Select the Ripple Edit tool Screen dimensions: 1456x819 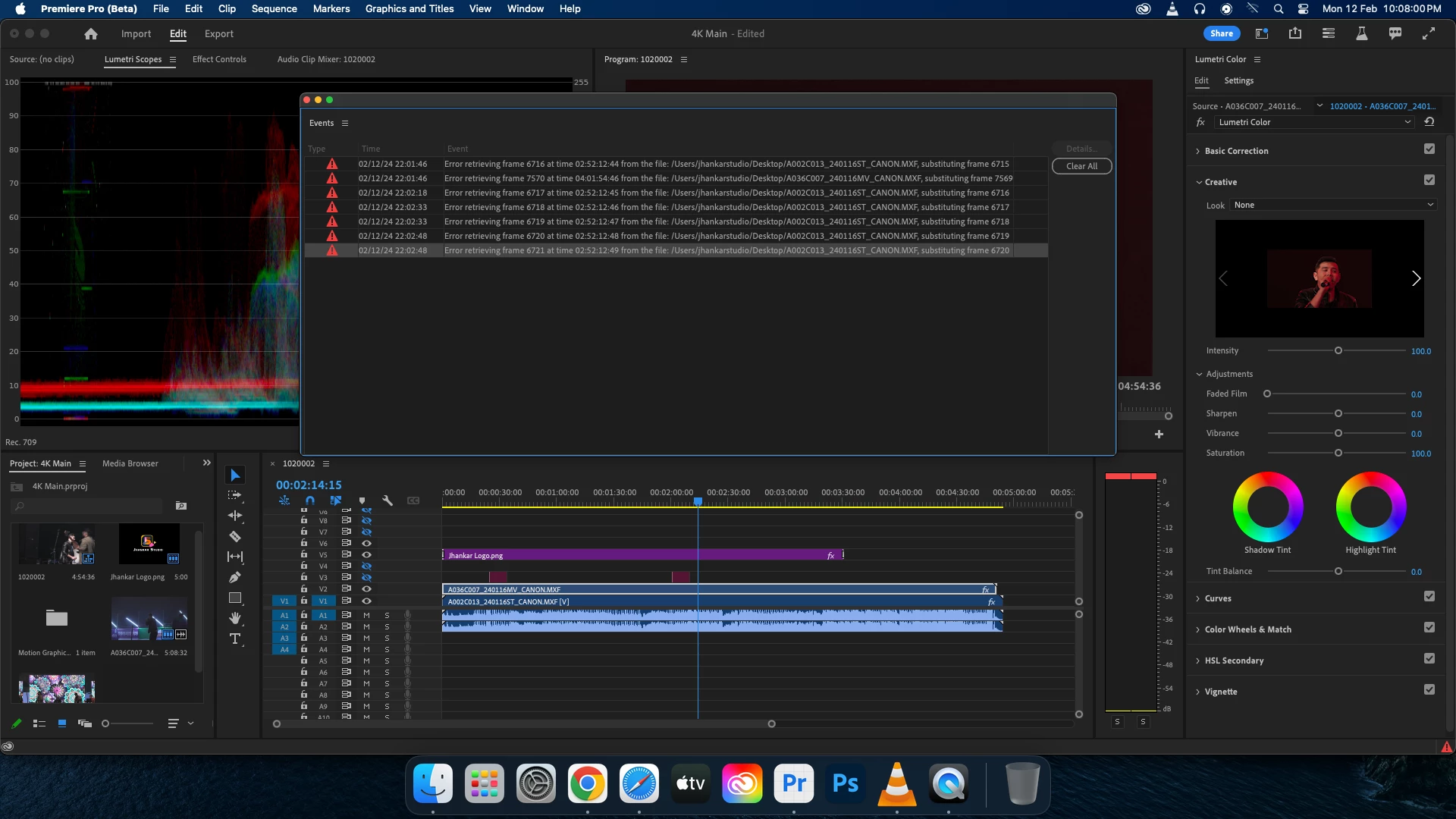(235, 516)
